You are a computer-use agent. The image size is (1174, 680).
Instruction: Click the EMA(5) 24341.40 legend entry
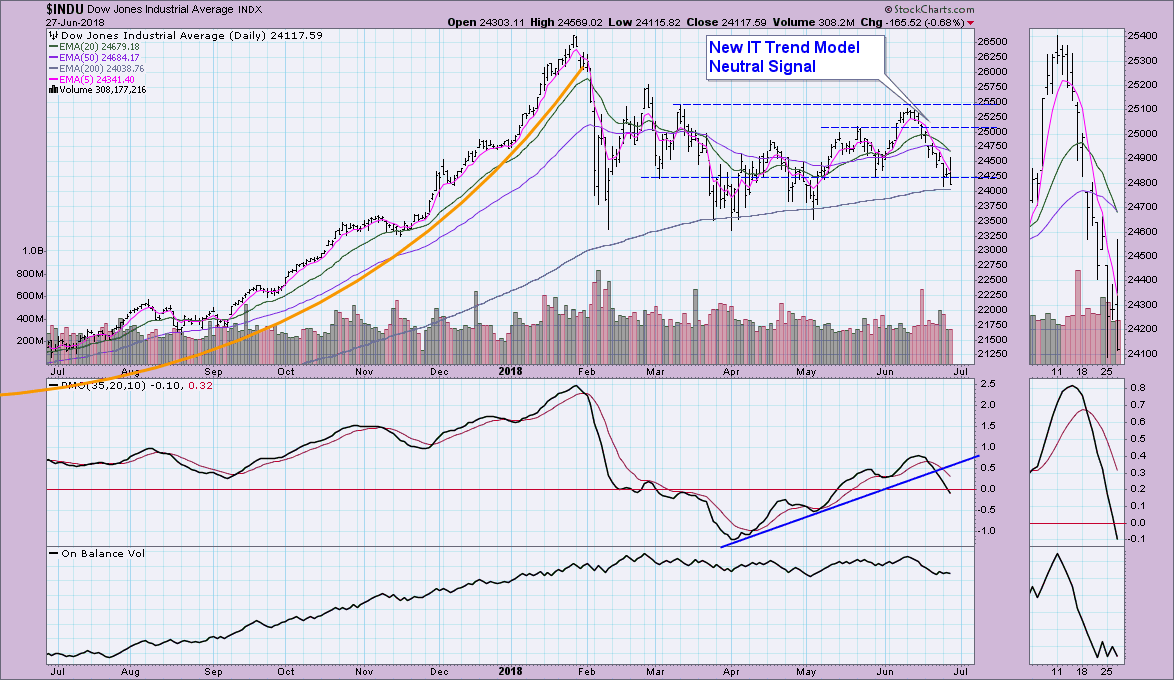[x=91, y=79]
